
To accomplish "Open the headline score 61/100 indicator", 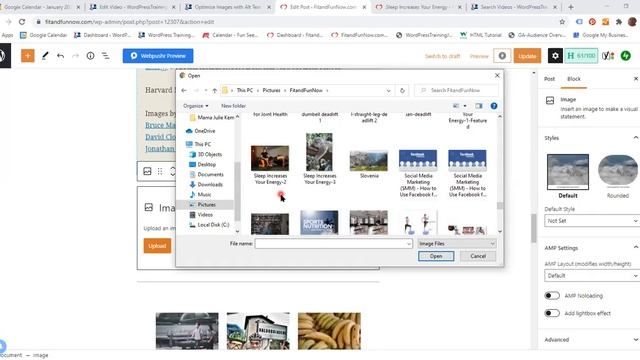I will pos(581,56).
